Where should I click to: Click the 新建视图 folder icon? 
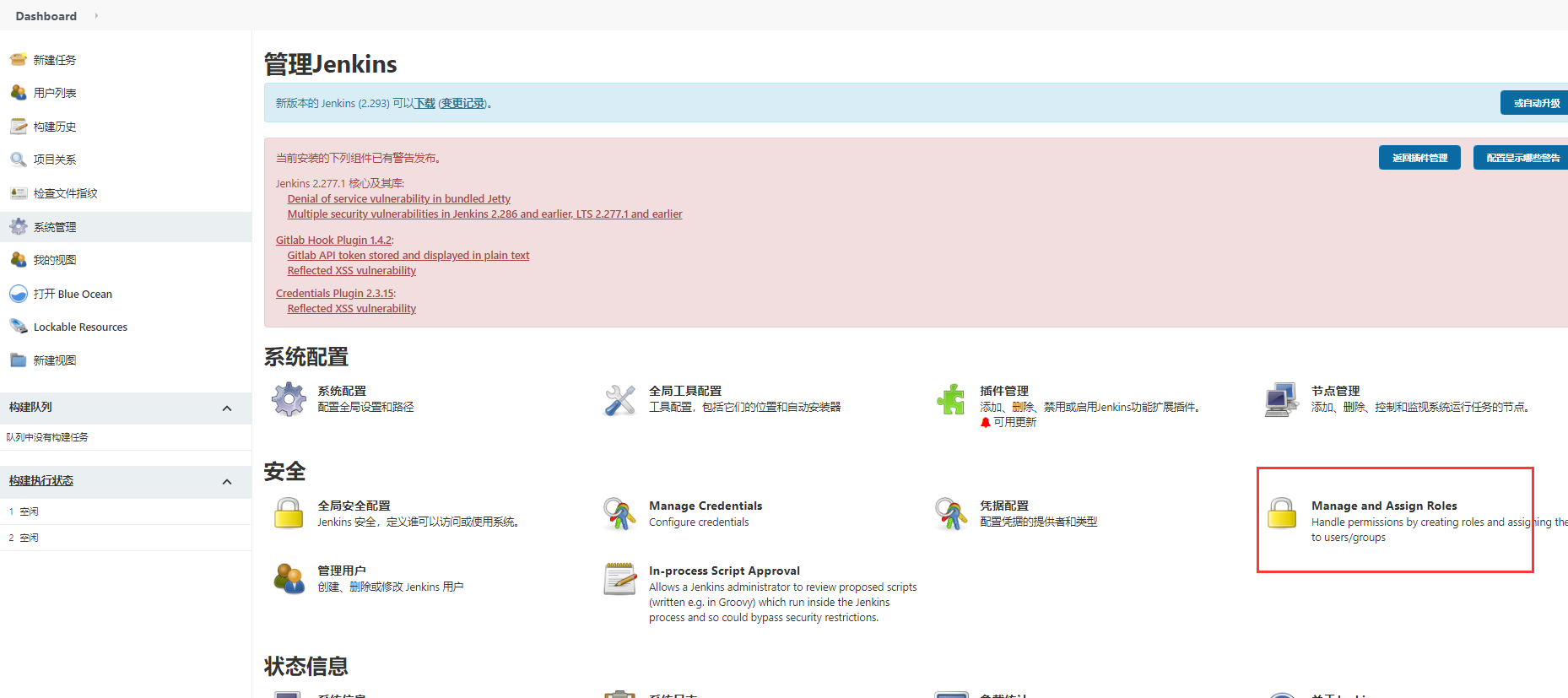[x=19, y=360]
